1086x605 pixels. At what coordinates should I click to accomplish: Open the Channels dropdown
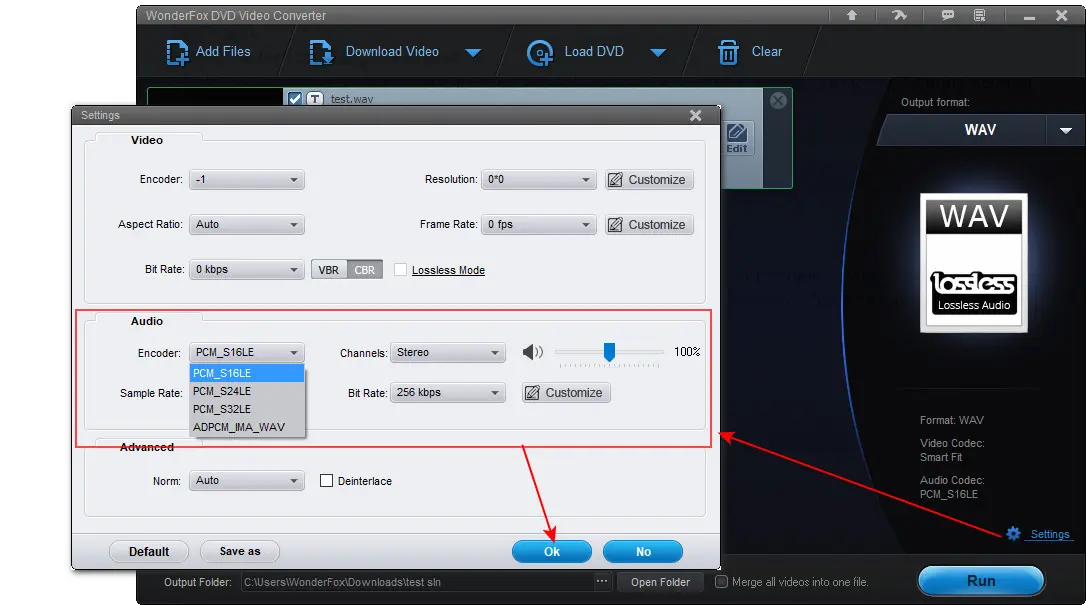tap(447, 352)
